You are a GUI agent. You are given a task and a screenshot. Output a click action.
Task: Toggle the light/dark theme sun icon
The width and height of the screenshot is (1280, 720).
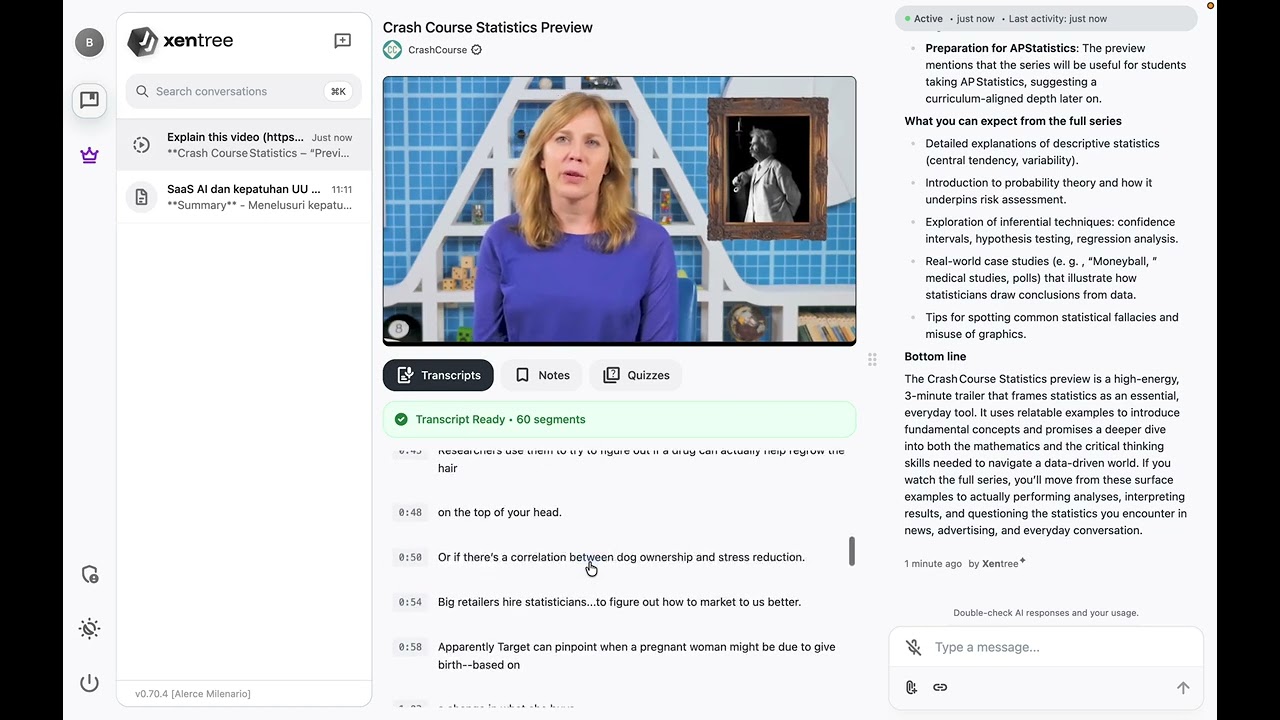coord(89,629)
